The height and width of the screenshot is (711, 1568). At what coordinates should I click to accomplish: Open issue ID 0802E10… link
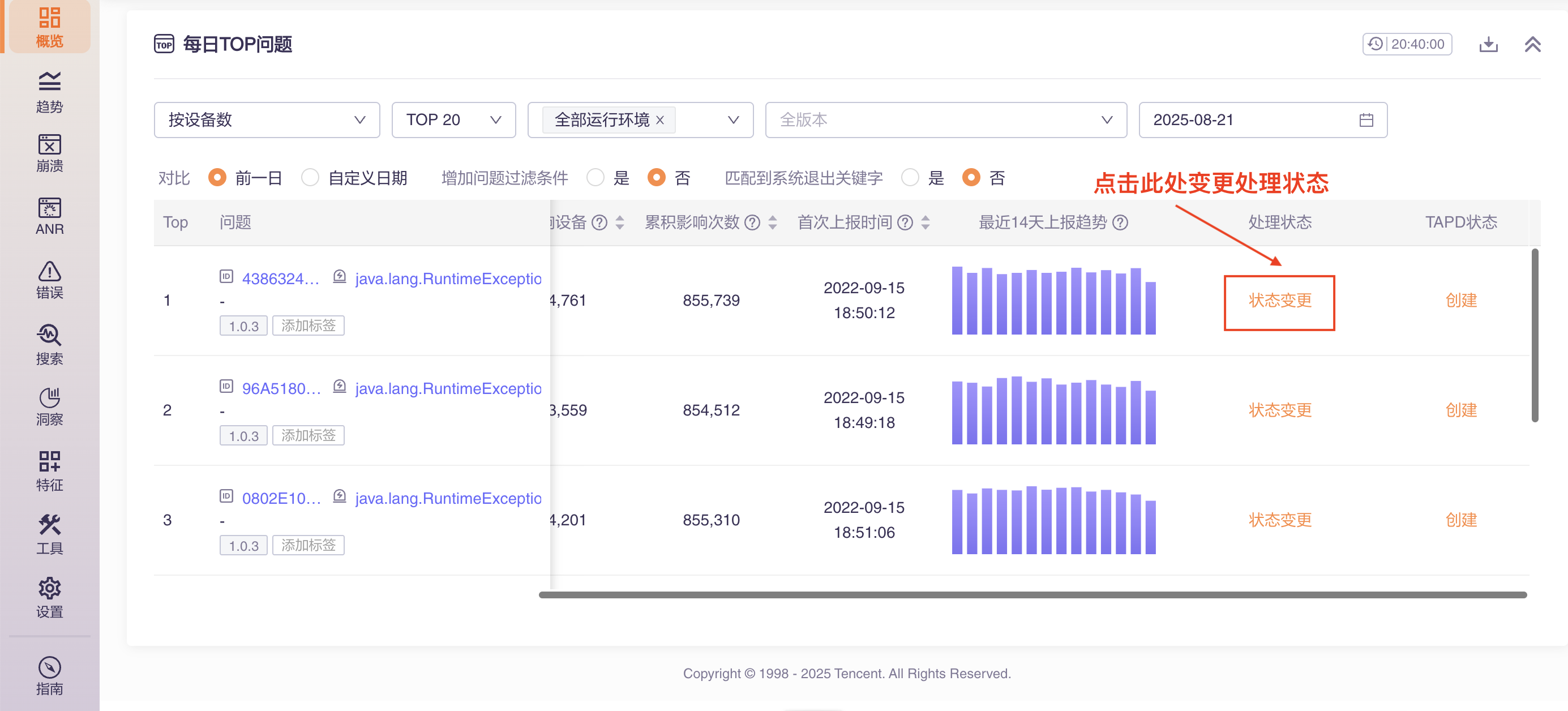pos(281,498)
